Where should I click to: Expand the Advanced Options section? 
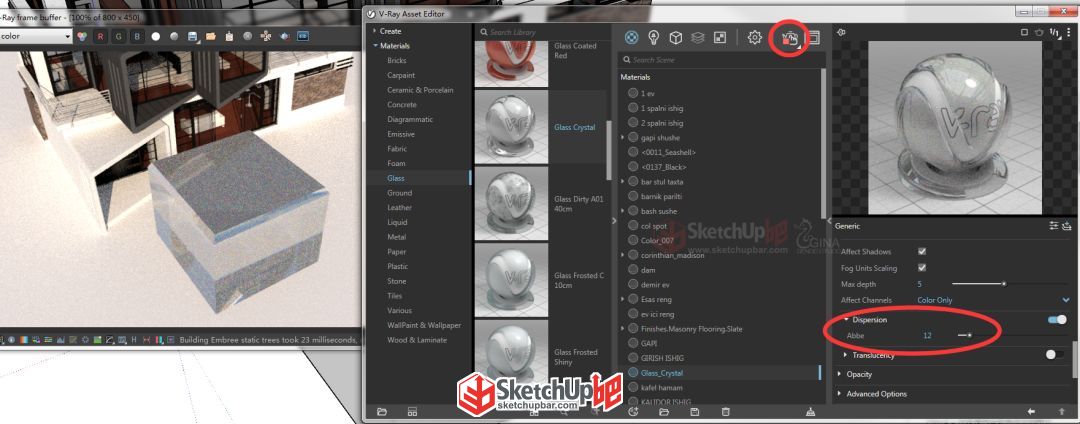pyautogui.click(x=840, y=394)
